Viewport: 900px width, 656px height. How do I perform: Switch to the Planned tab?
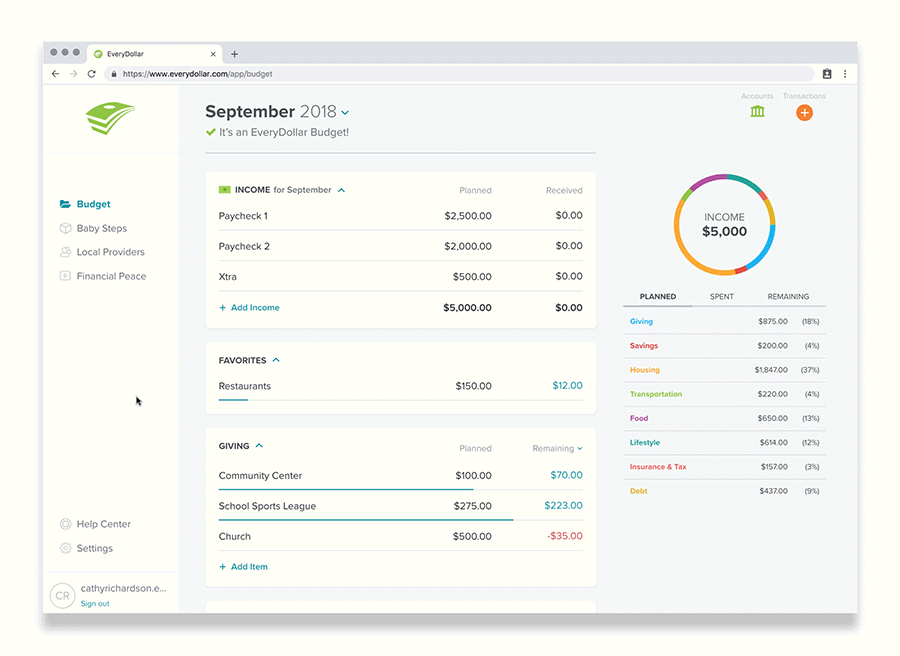658,296
